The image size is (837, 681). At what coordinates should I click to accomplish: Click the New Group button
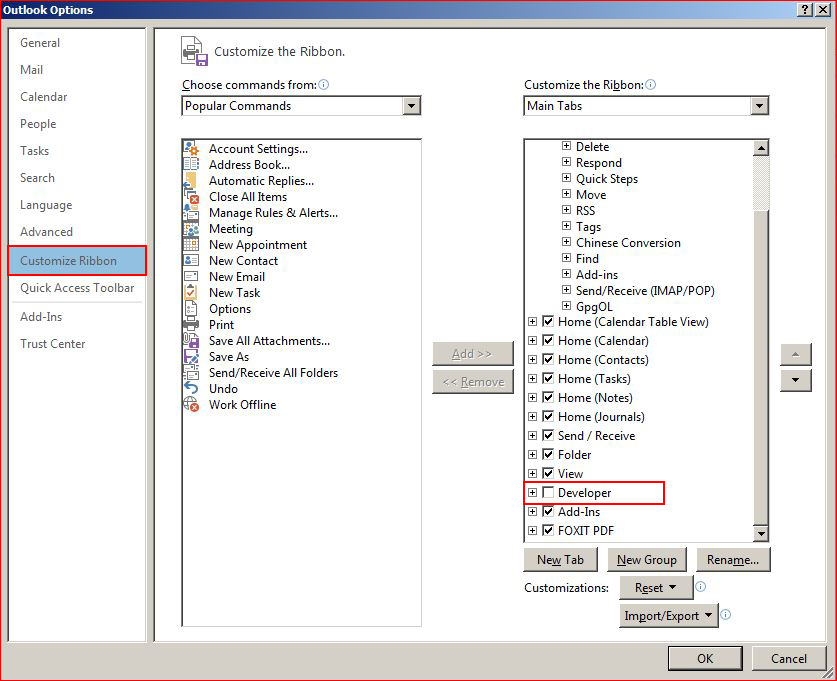tap(646, 560)
